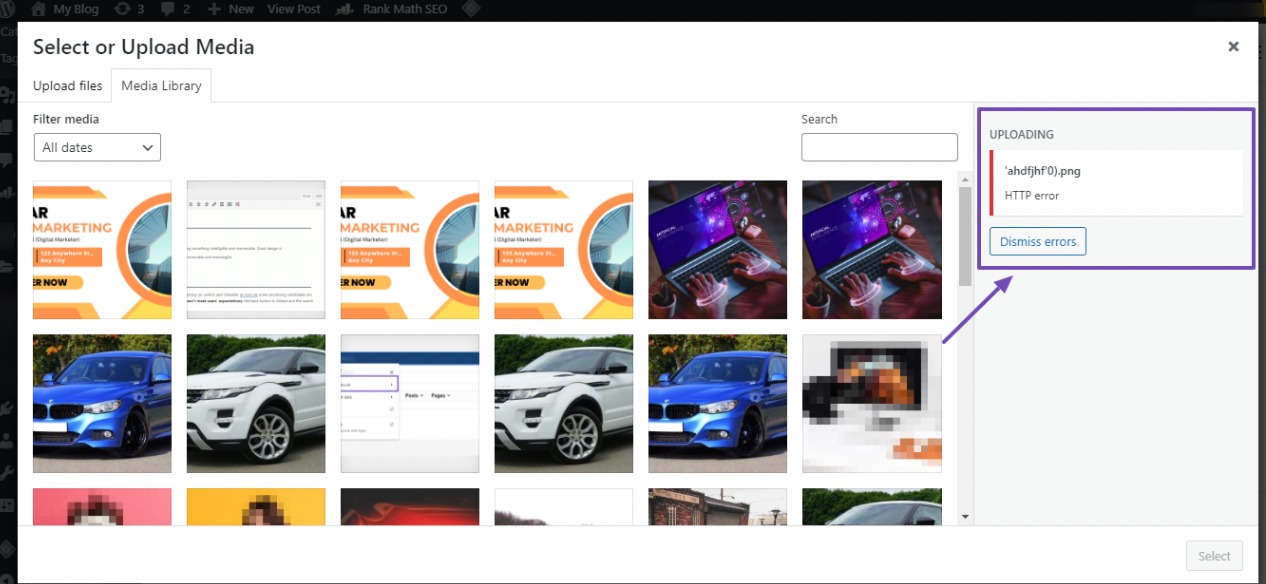
Task: Click the Dismiss errors button
Action: click(1037, 241)
